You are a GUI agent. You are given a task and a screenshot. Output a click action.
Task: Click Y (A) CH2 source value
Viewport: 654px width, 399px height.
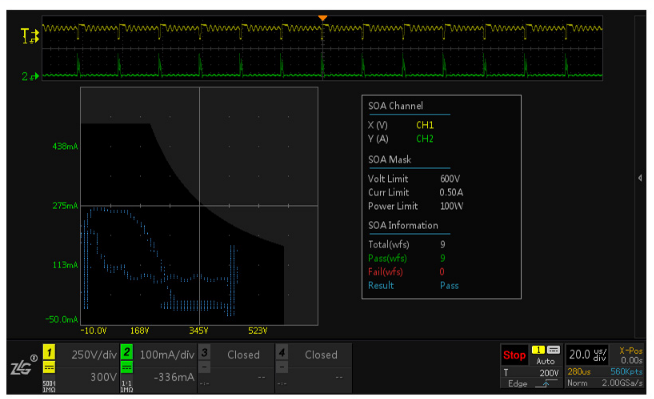pyautogui.click(x=425, y=139)
